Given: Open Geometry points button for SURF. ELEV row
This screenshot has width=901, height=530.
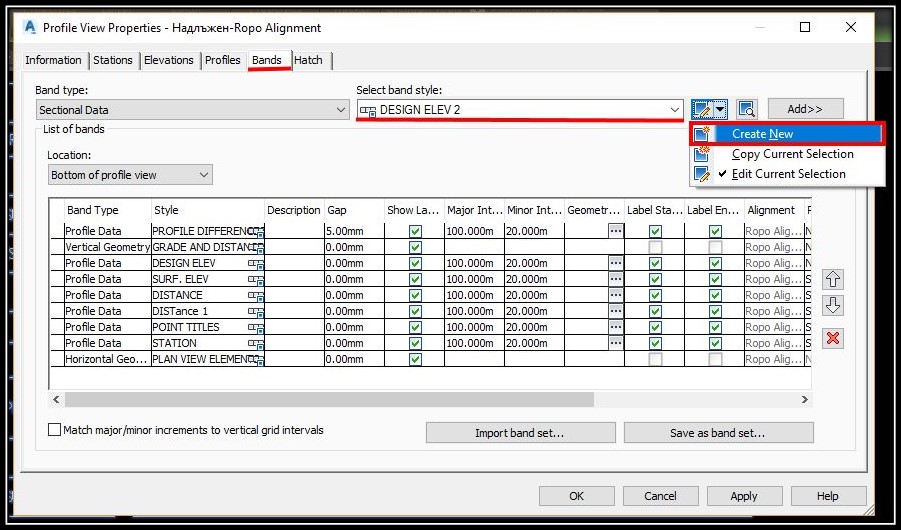Looking at the screenshot, I should pos(615,279).
